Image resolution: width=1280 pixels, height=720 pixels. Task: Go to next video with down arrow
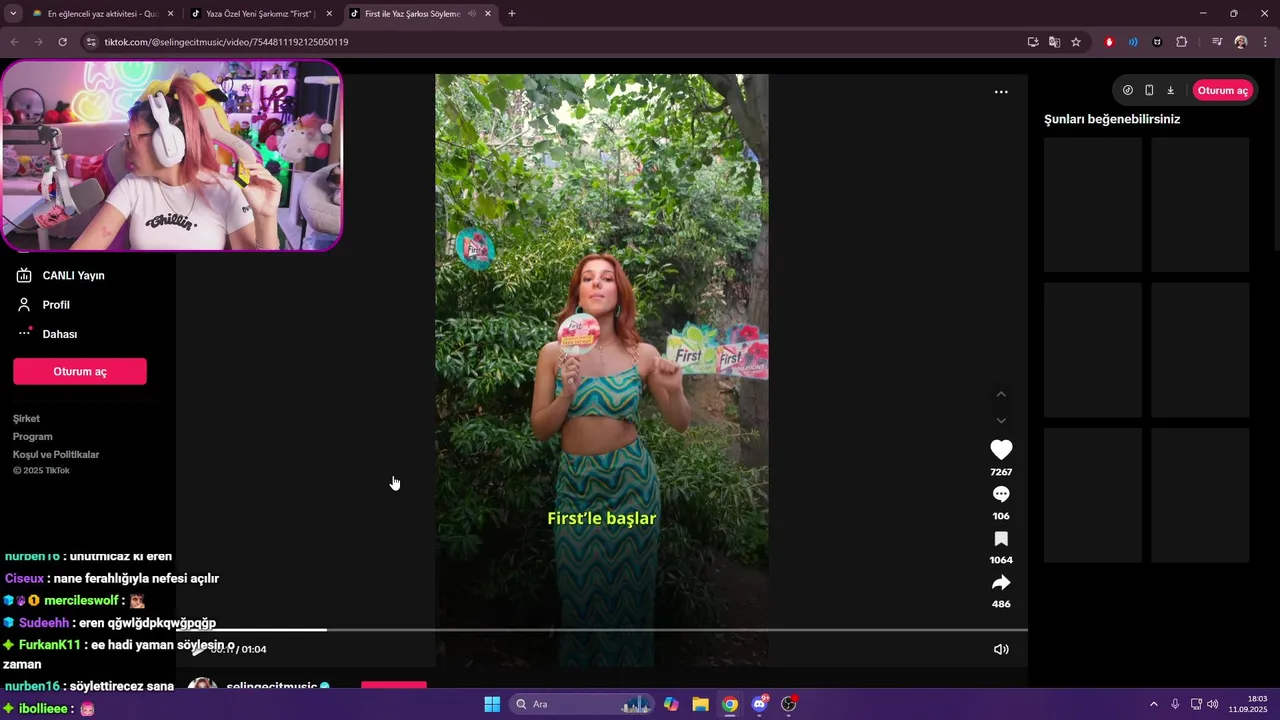point(1001,420)
